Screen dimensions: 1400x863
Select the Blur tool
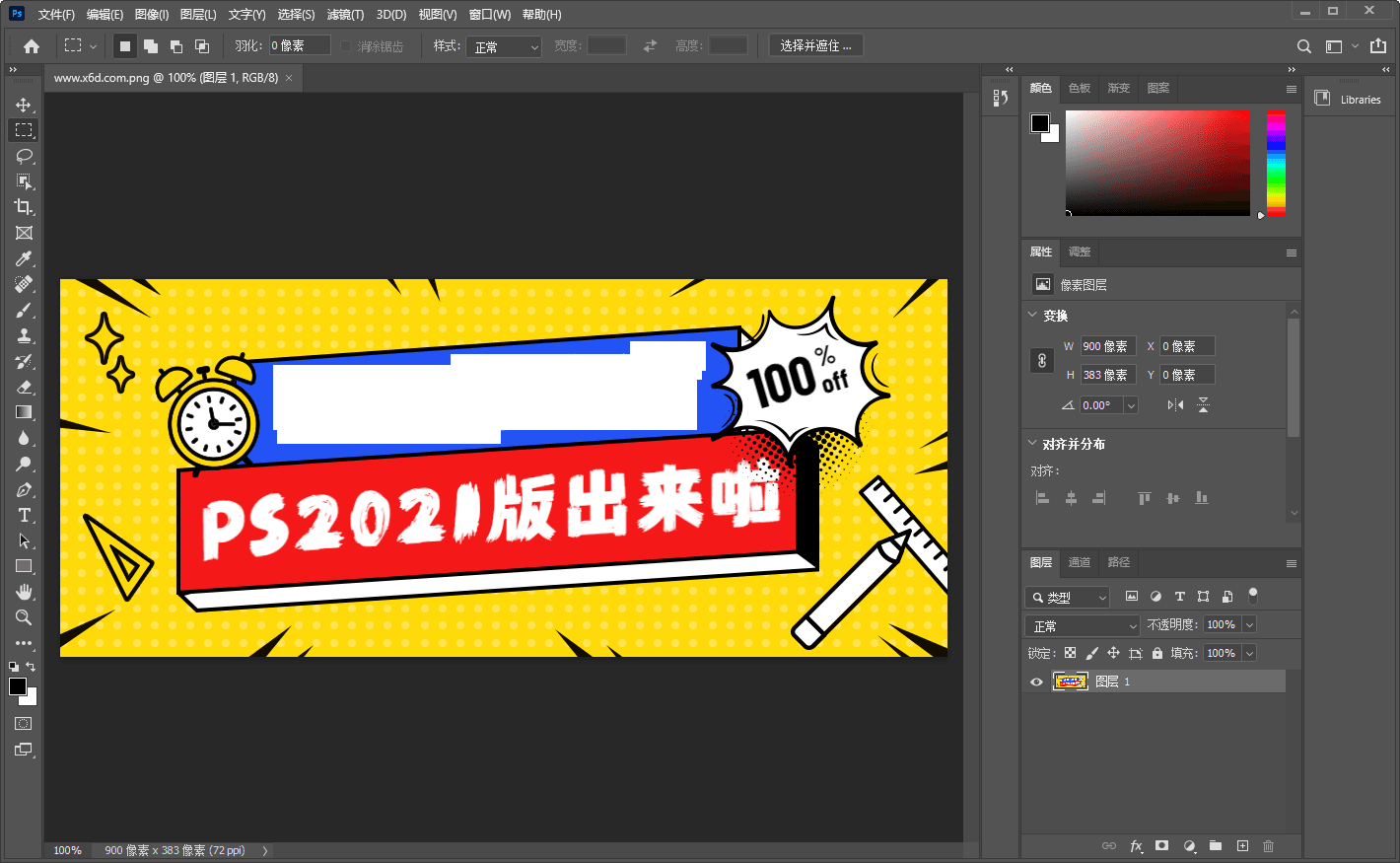[x=24, y=438]
